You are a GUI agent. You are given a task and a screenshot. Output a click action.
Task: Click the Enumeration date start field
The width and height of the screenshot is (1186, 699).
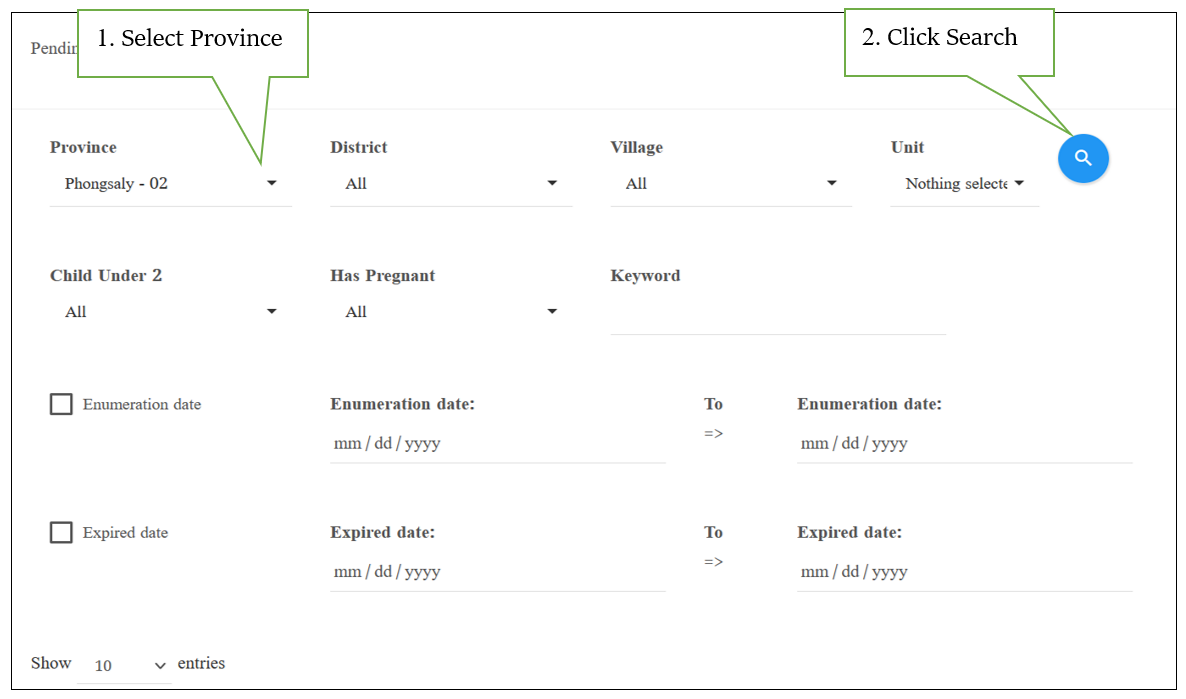pos(498,443)
